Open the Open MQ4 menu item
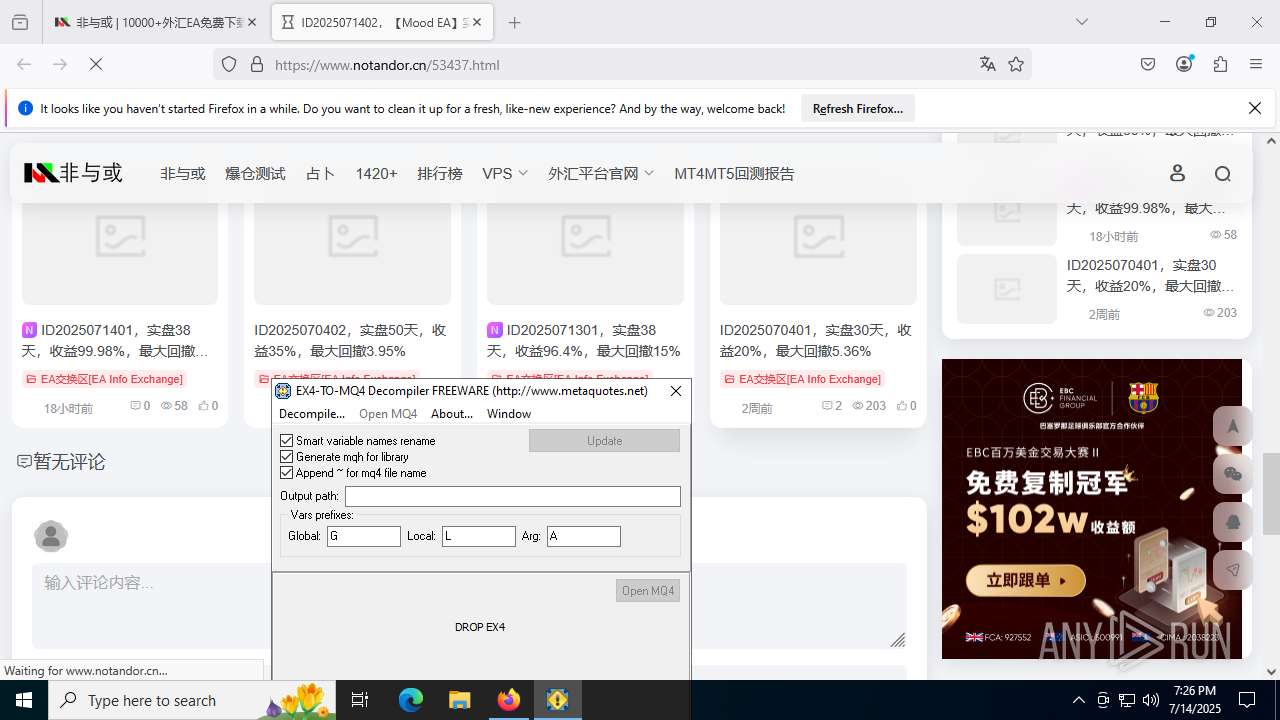Screen dimensions: 1280x720 coord(388,413)
